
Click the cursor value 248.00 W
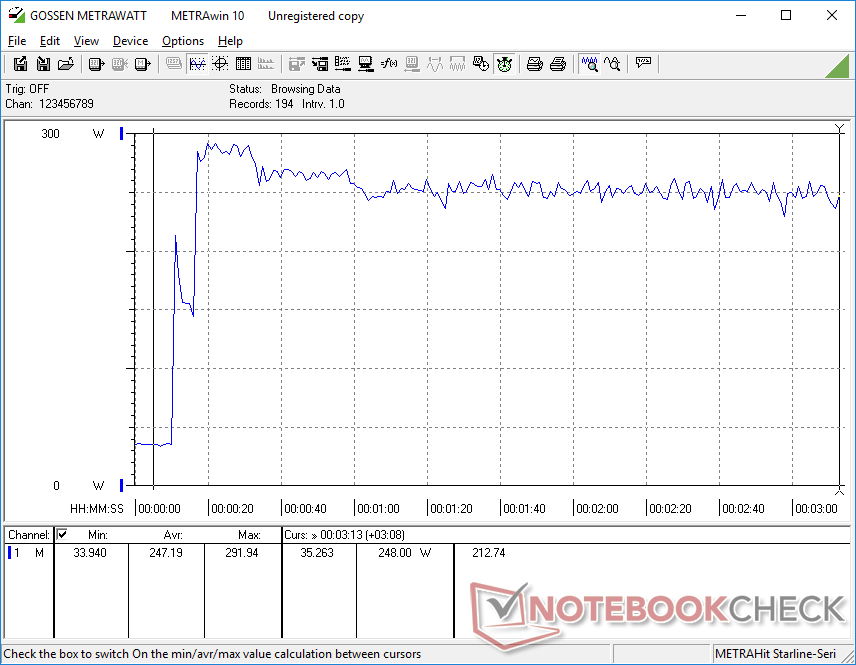point(405,553)
